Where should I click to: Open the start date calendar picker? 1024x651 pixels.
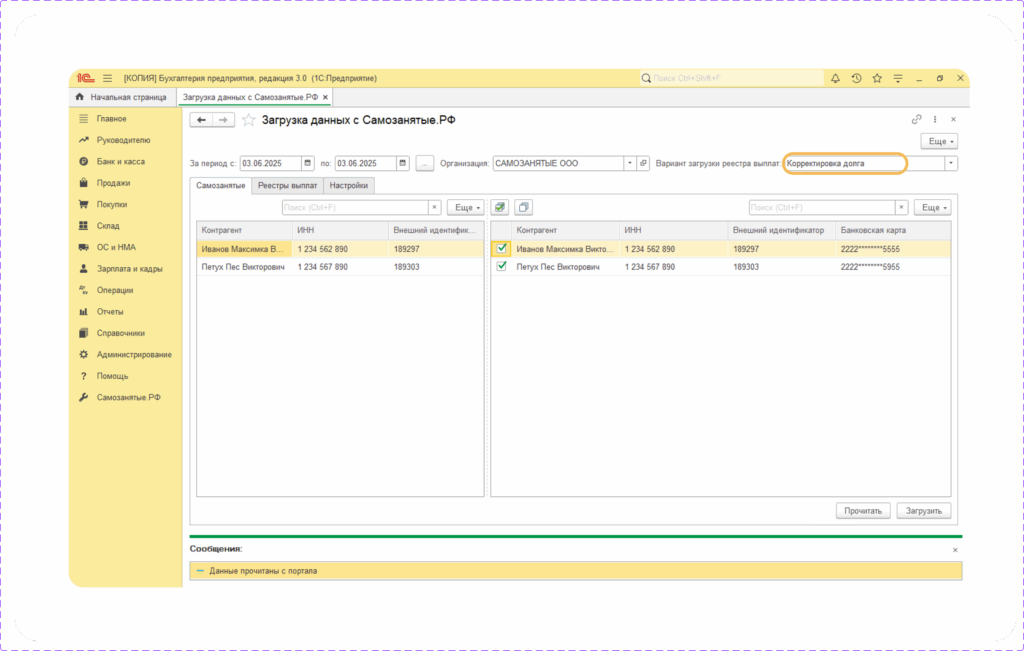(x=308, y=163)
